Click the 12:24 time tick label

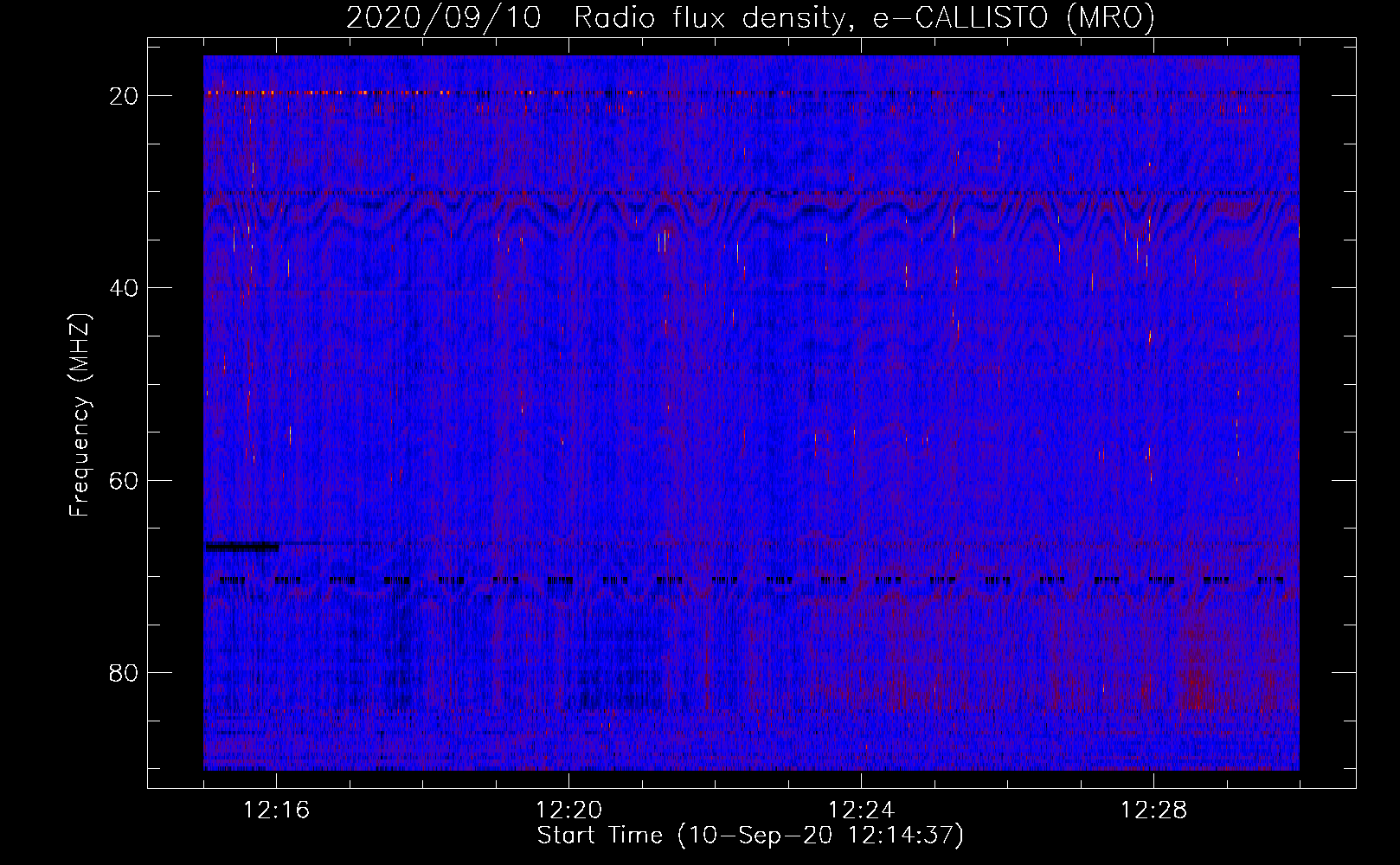(x=861, y=811)
